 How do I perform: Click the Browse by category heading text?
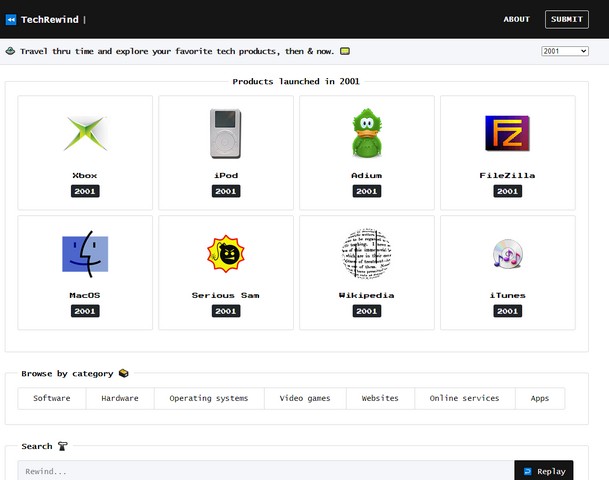pos(67,373)
